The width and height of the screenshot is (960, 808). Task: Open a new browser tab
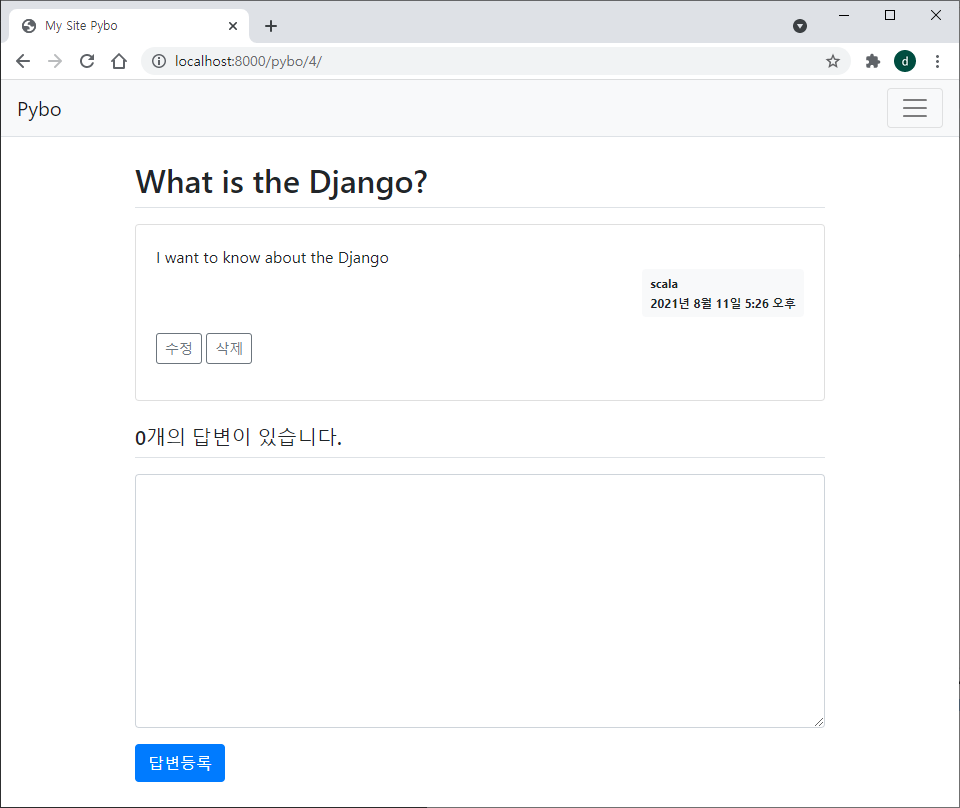[x=271, y=26]
